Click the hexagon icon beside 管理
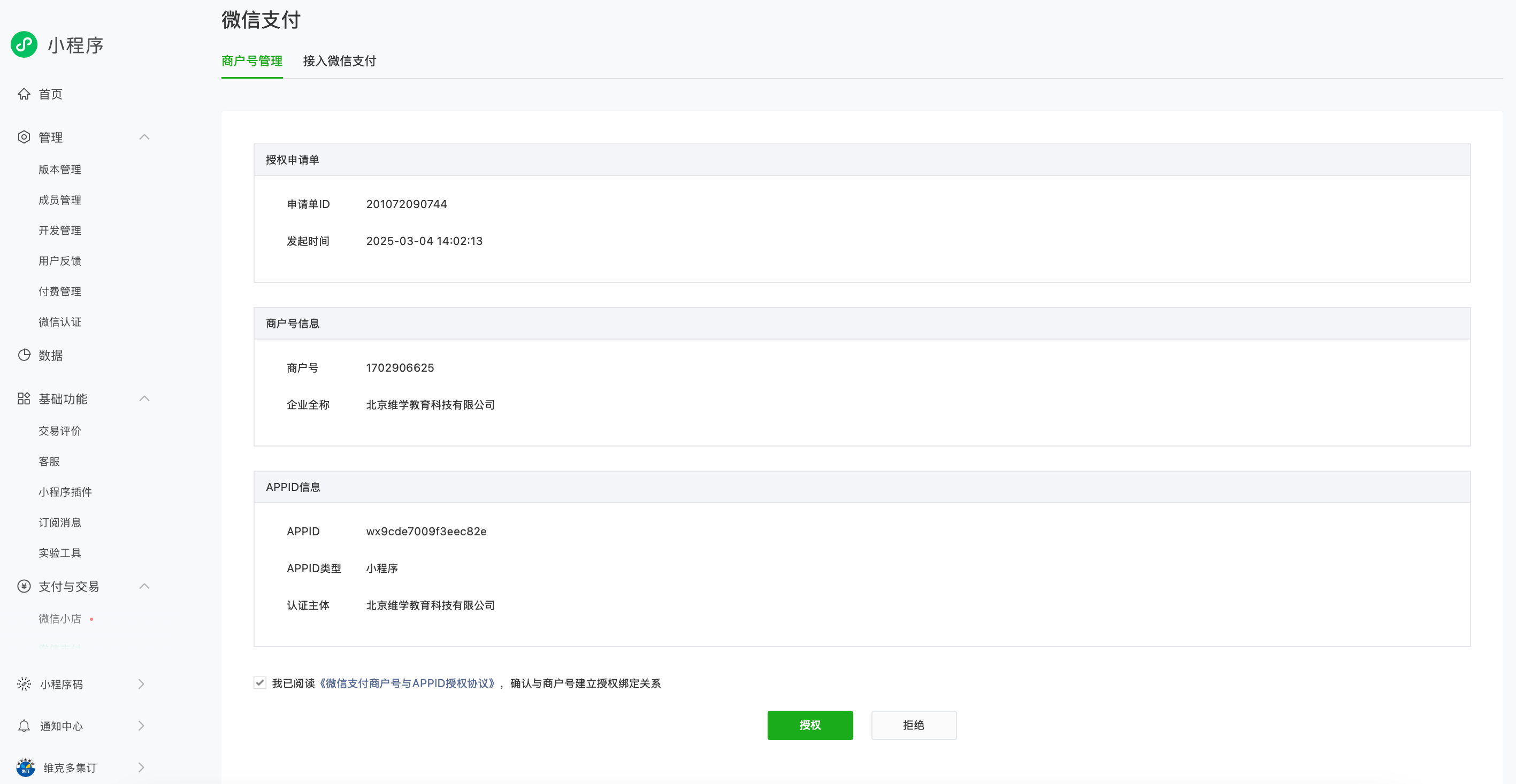The width and height of the screenshot is (1516, 784). point(24,137)
